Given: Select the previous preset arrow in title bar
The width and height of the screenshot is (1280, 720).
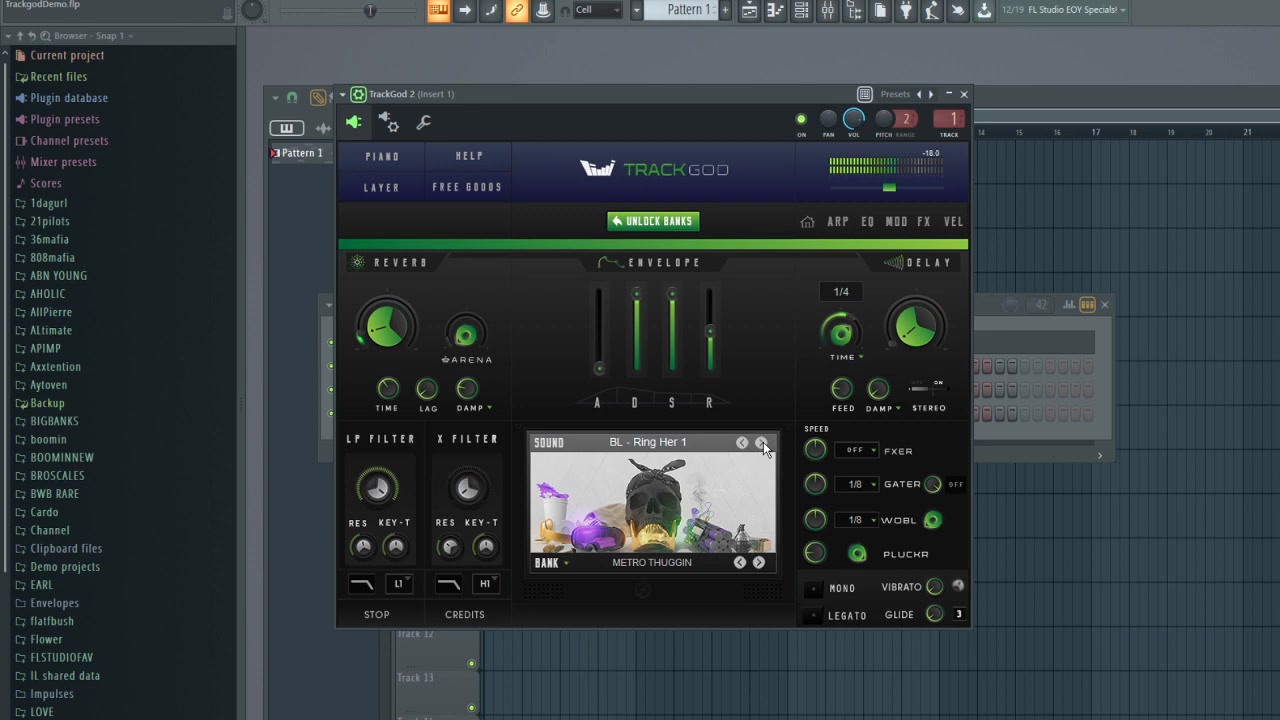Looking at the screenshot, I should click(x=919, y=94).
